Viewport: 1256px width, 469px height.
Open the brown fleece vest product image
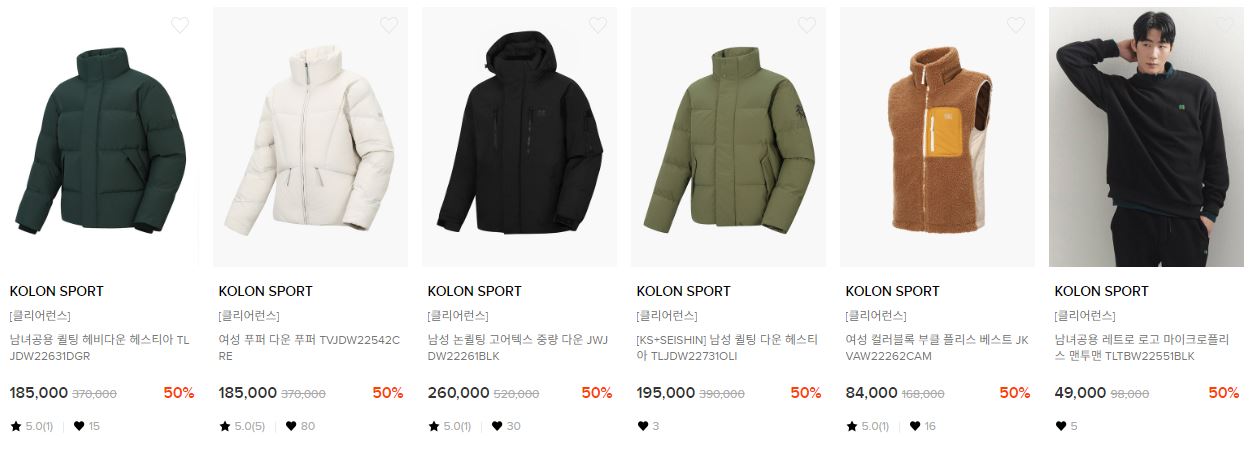(x=938, y=137)
